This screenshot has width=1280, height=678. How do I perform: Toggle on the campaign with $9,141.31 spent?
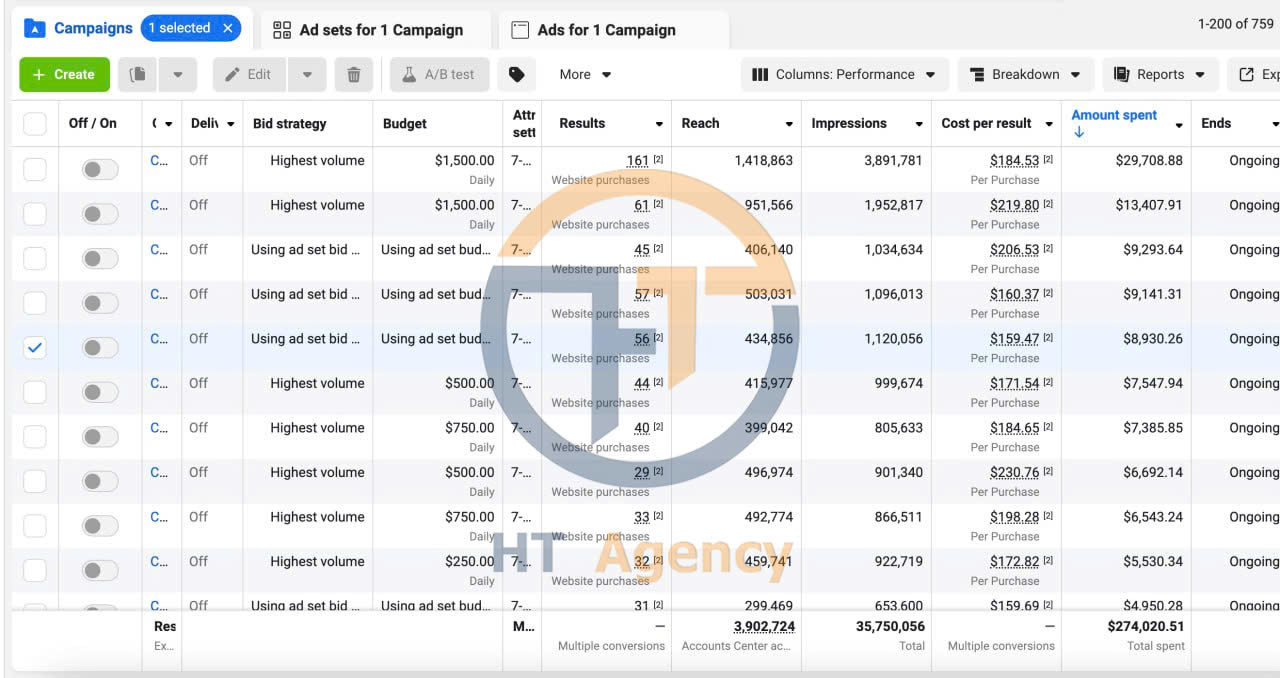tap(100, 302)
